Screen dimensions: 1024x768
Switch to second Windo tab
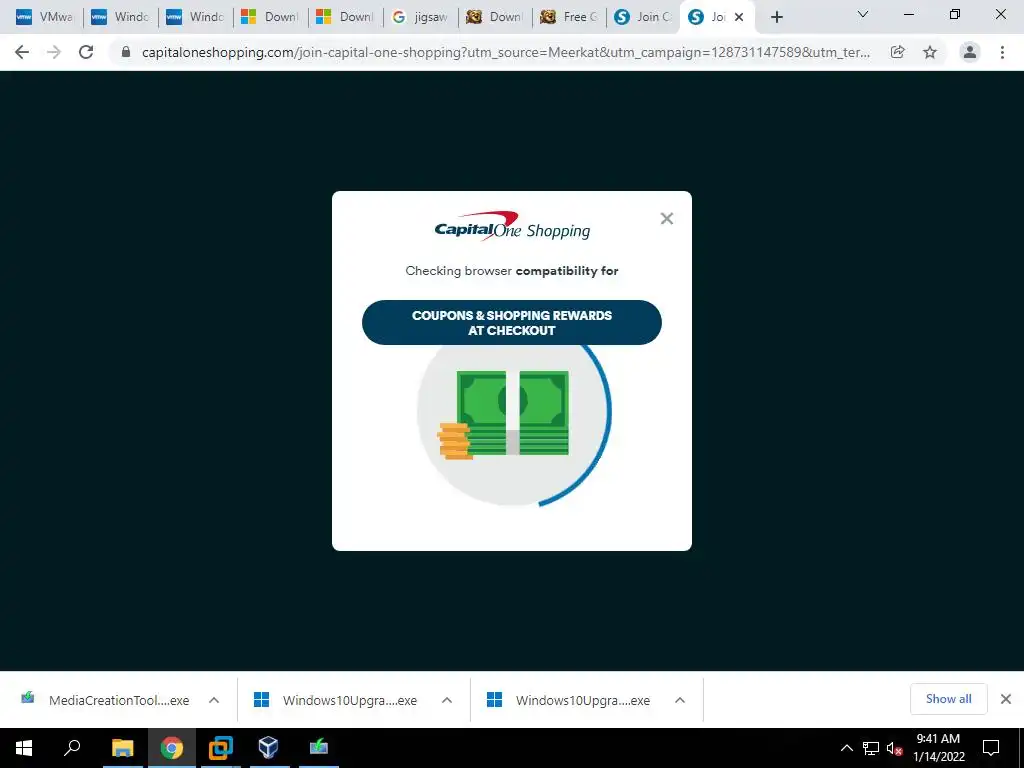click(x=195, y=17)
